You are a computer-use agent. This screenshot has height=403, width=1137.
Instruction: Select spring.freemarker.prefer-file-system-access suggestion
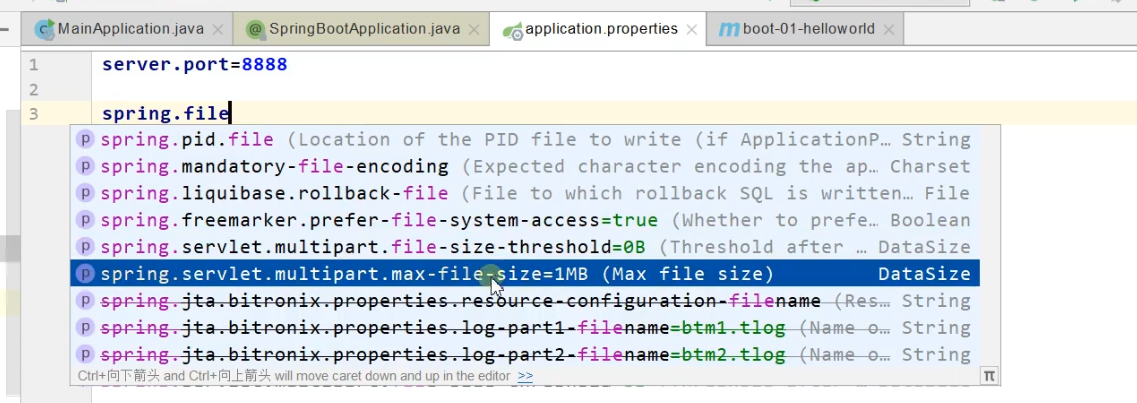[525, 220]
